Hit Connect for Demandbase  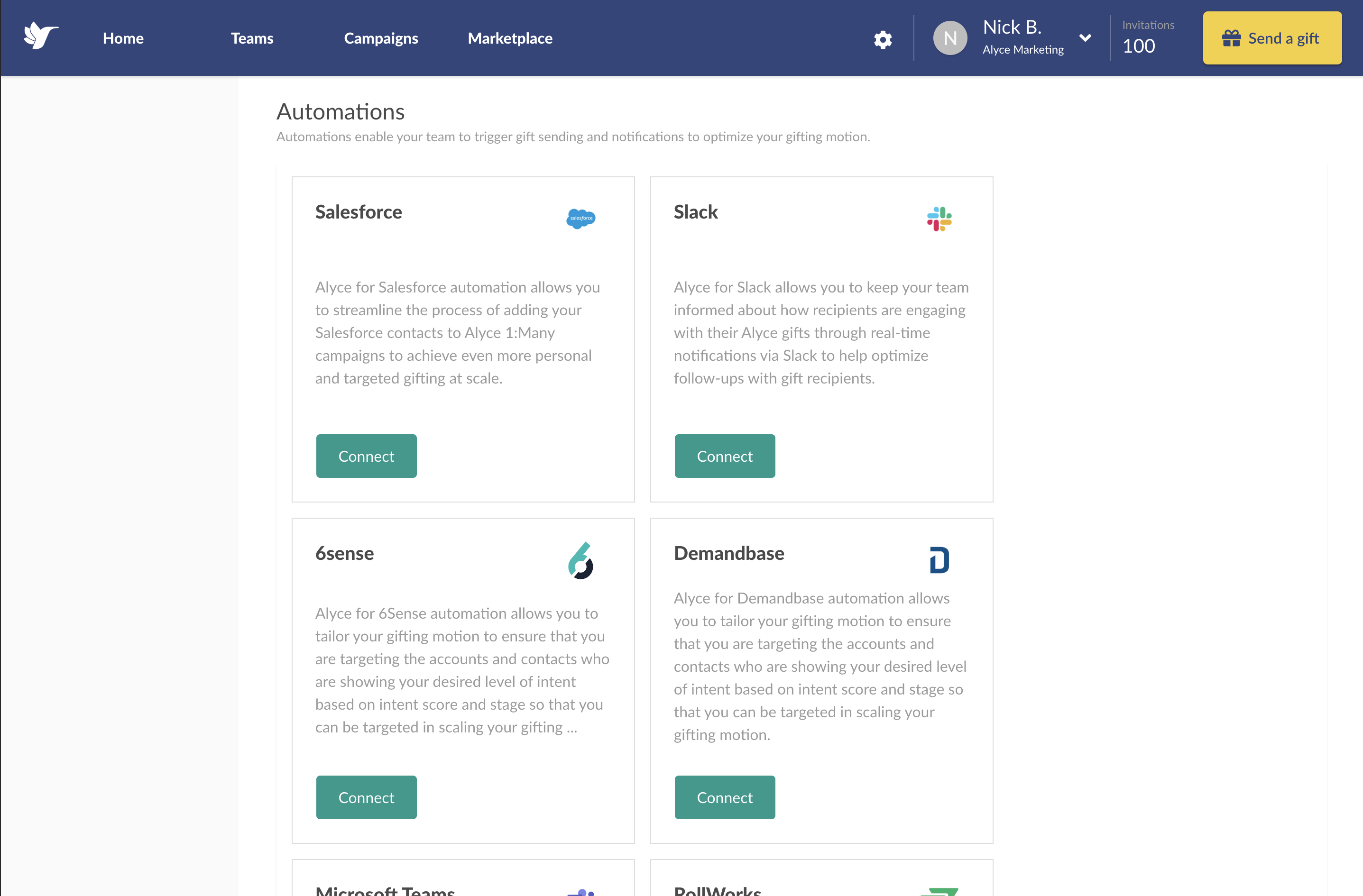click(725, 797)
